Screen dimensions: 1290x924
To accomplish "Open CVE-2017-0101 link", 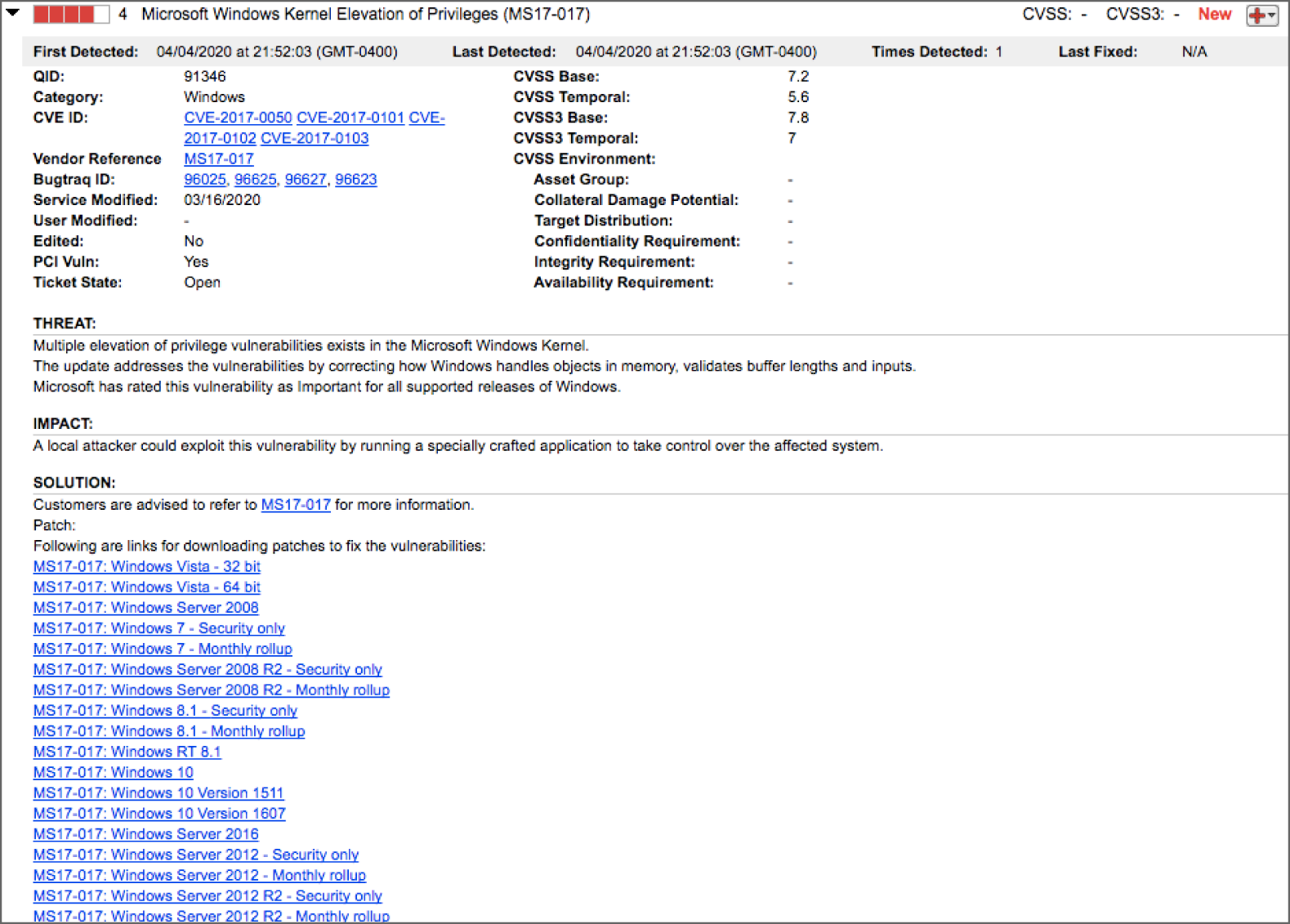I will pos(350,118).
